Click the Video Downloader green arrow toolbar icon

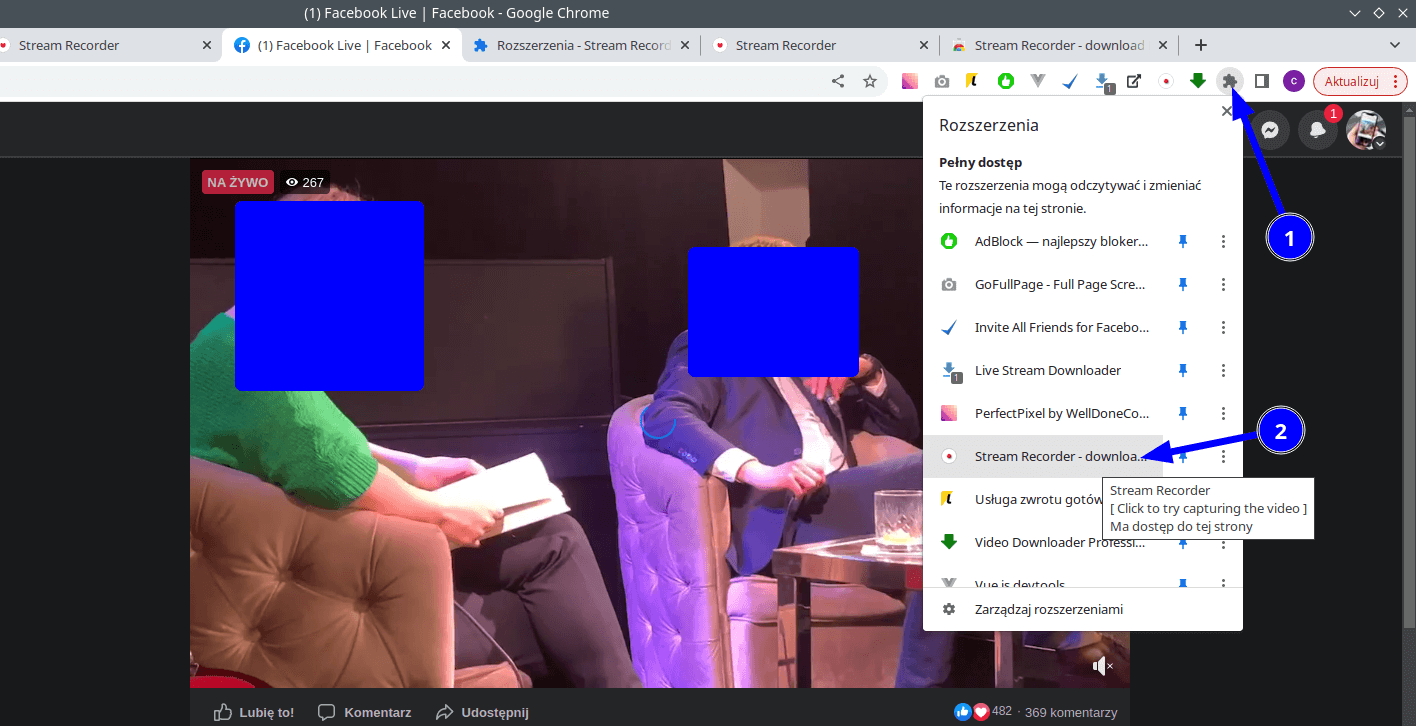point(1198,81)
